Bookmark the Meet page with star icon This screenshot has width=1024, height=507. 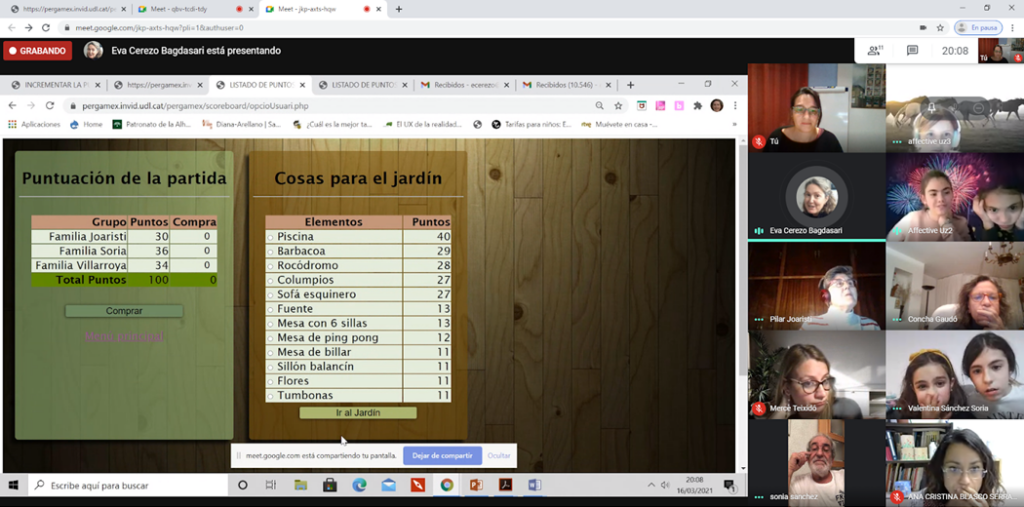pyautogui.click(x=940, y=27)
